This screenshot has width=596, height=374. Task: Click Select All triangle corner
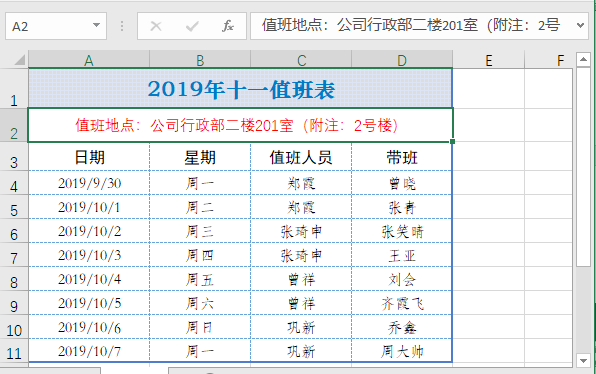(19, 60)
